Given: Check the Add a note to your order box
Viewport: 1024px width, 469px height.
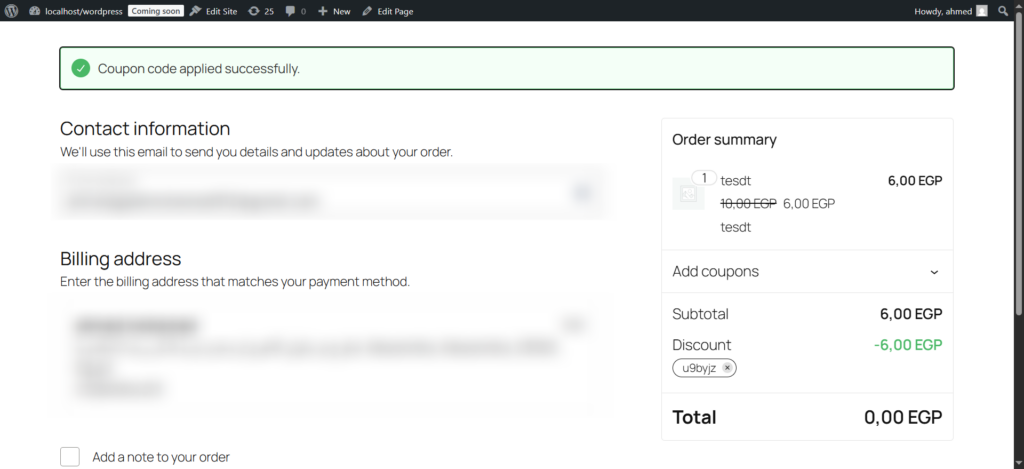Looking at the screenshot, I should click(70, 457).
